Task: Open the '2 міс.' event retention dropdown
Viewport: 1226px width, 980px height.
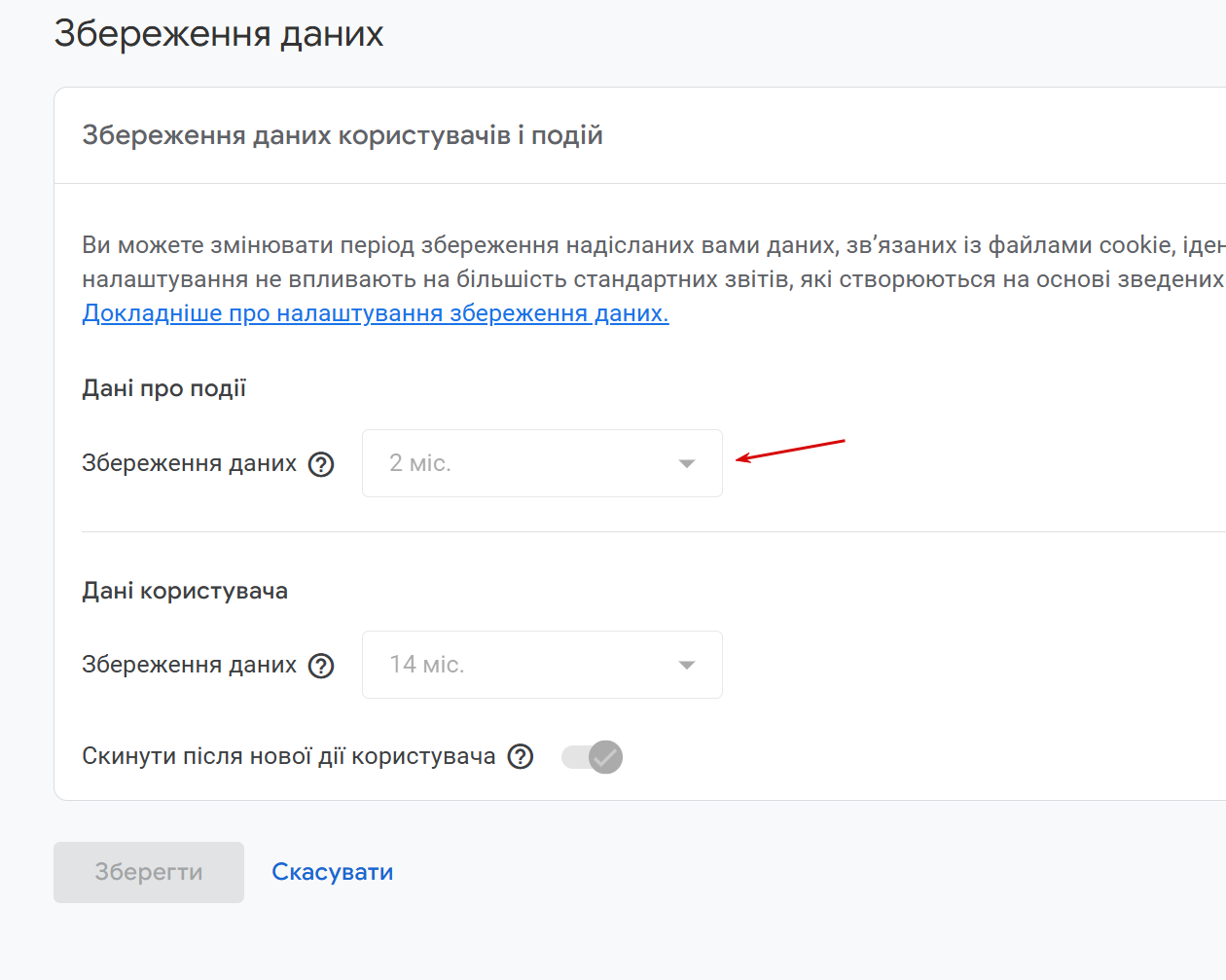Action: tap(542, 463)
